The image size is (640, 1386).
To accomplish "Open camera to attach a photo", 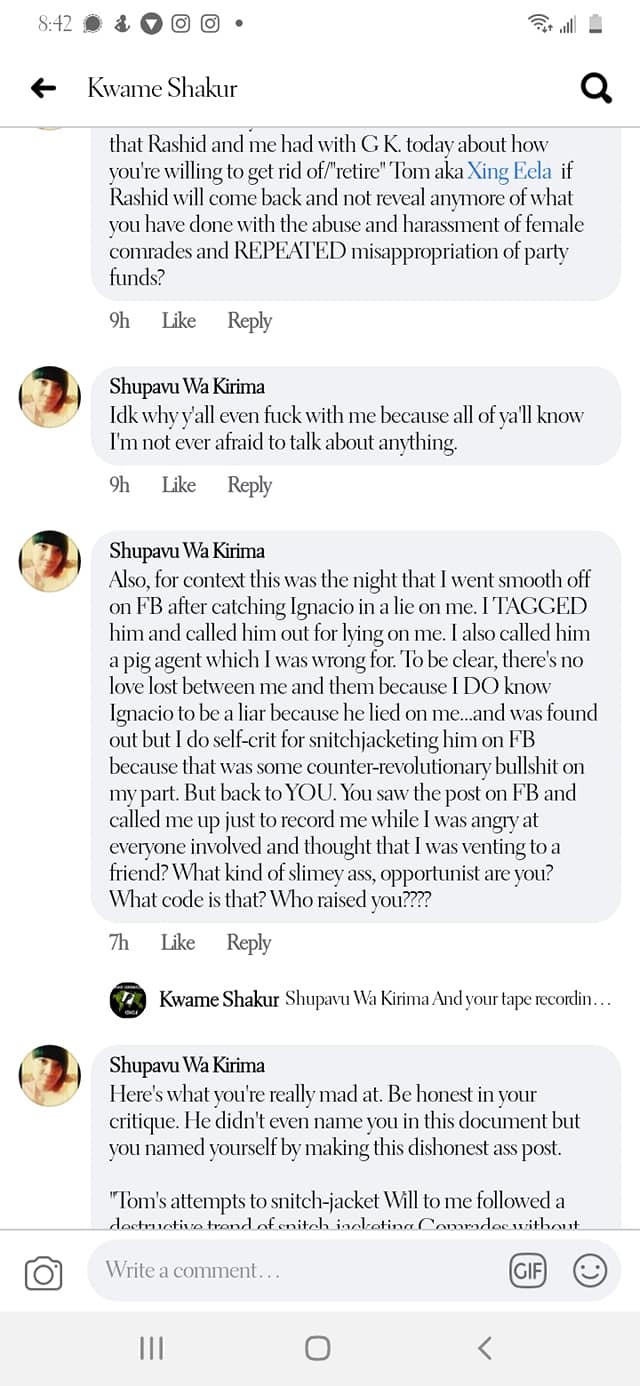I will coord(43,1273).
